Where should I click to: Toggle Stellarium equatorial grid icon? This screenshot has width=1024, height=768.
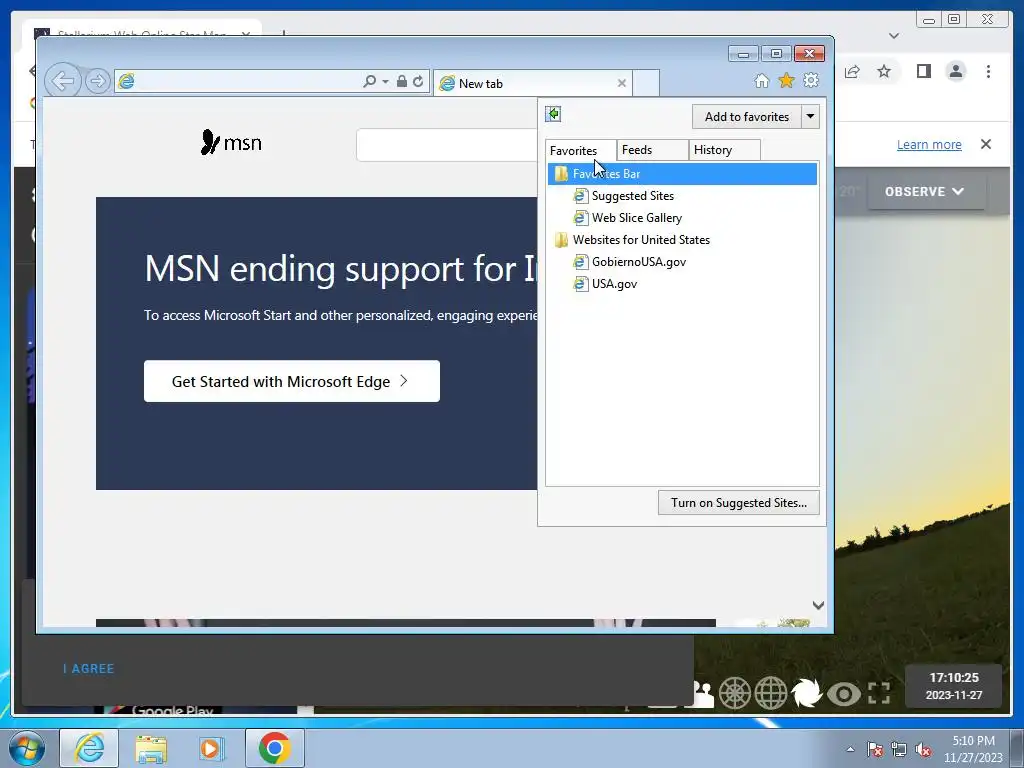coord(771,693)
